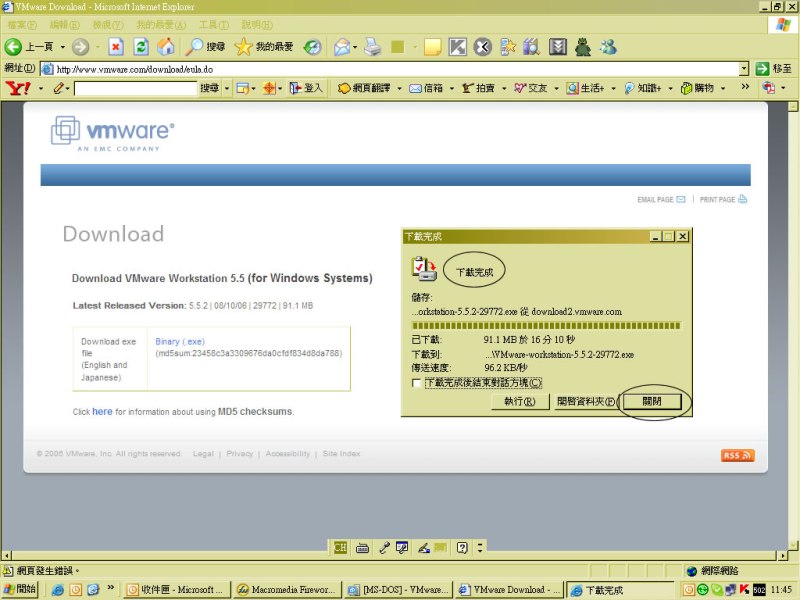Click the download progress bar in dialog
Image resolution: width=800 pixels, height=600 pixels.
click(x=546, y=326)
